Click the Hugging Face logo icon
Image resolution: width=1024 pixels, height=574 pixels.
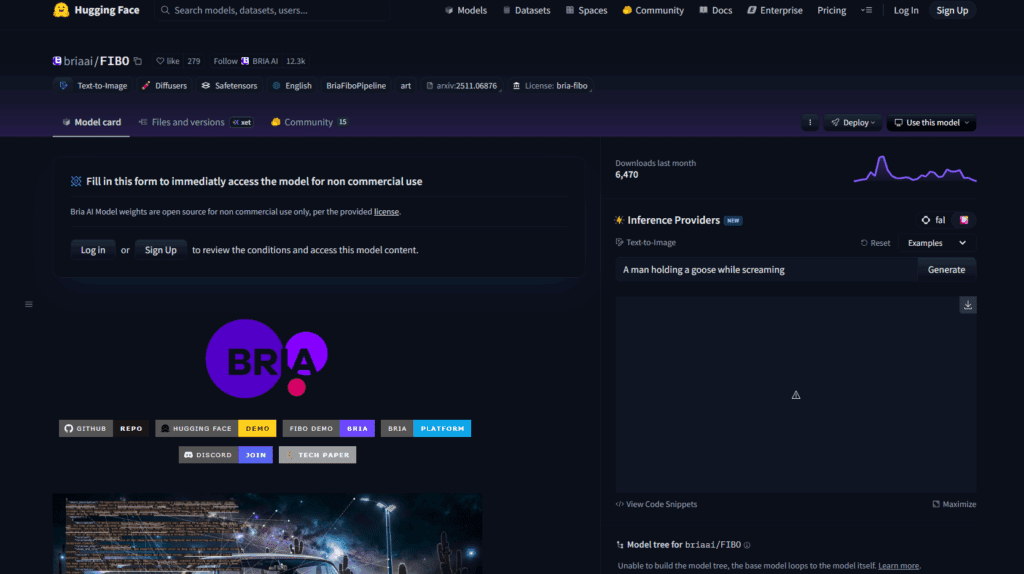click(61, 10)
